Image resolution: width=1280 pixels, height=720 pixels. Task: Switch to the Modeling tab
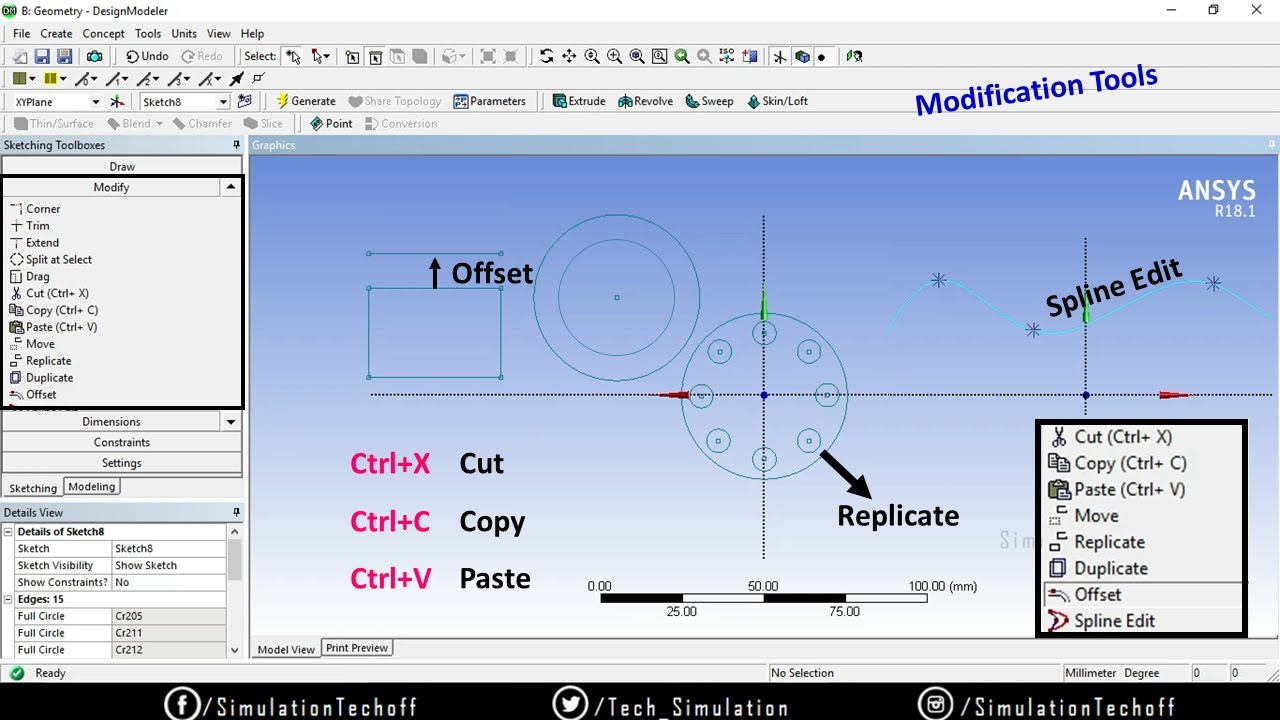(92, 486)
